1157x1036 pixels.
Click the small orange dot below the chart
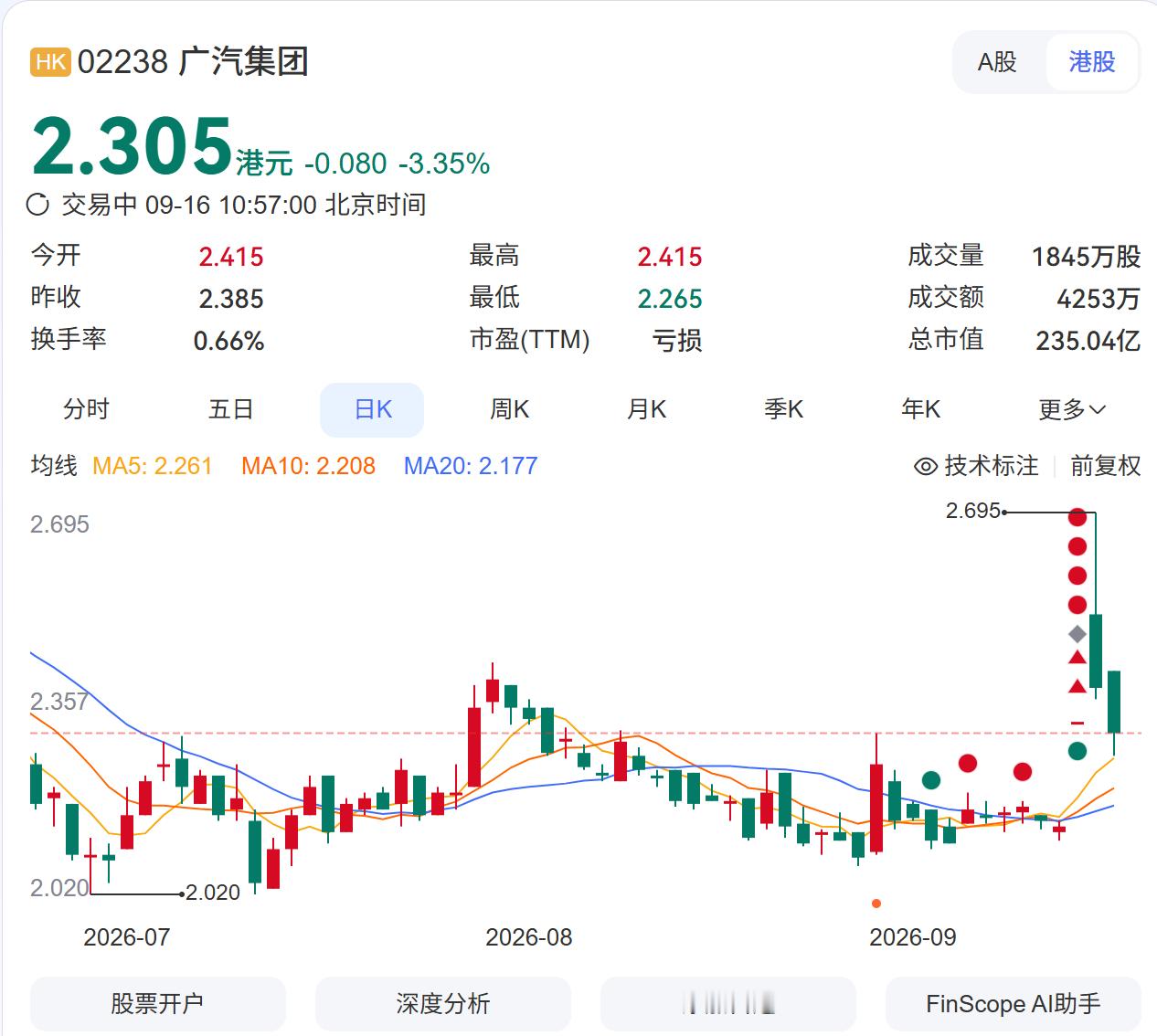click(876, 904)
